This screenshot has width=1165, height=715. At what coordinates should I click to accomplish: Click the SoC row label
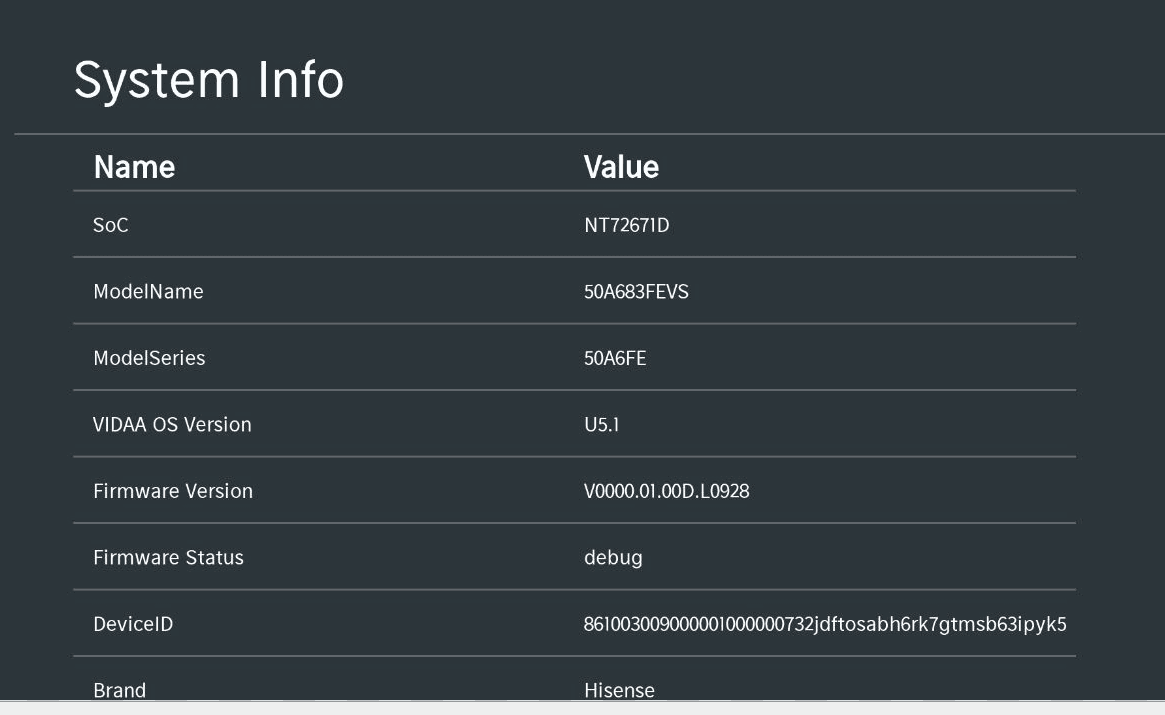tap(111, 225)
